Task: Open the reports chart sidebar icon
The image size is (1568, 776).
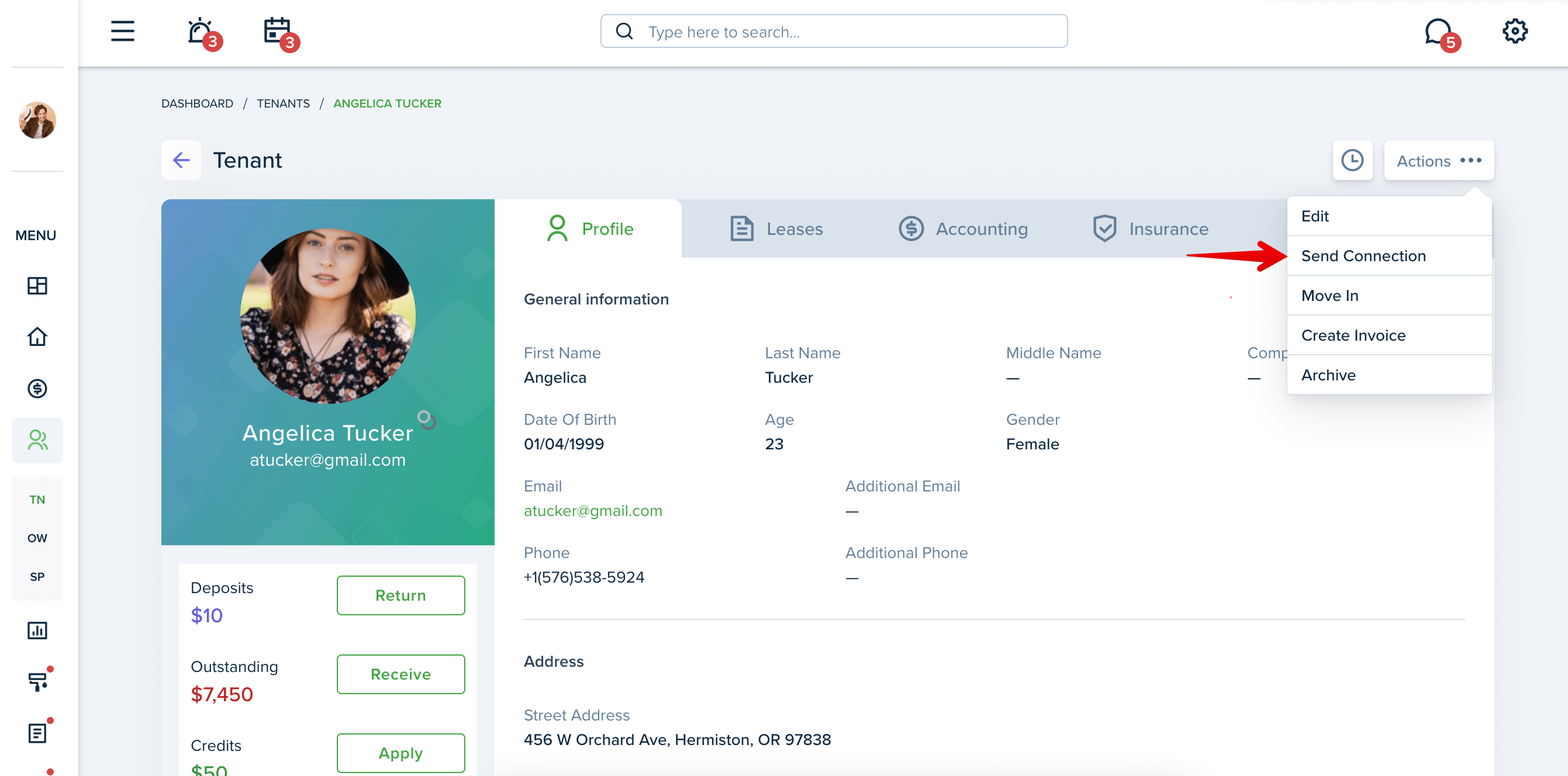Action: coord(37,630)
